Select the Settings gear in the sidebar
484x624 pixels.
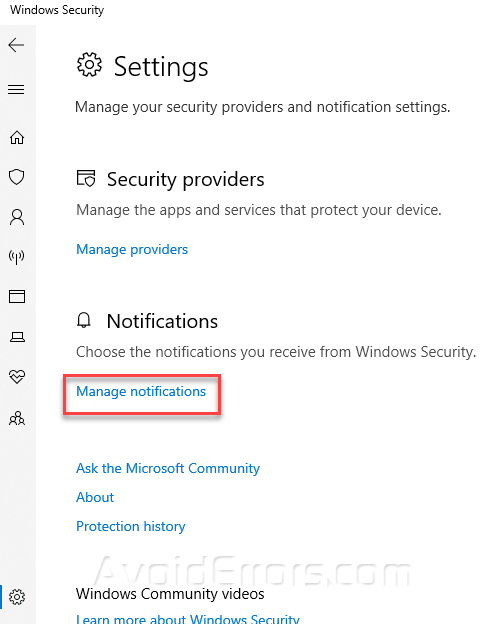point(17,597)
